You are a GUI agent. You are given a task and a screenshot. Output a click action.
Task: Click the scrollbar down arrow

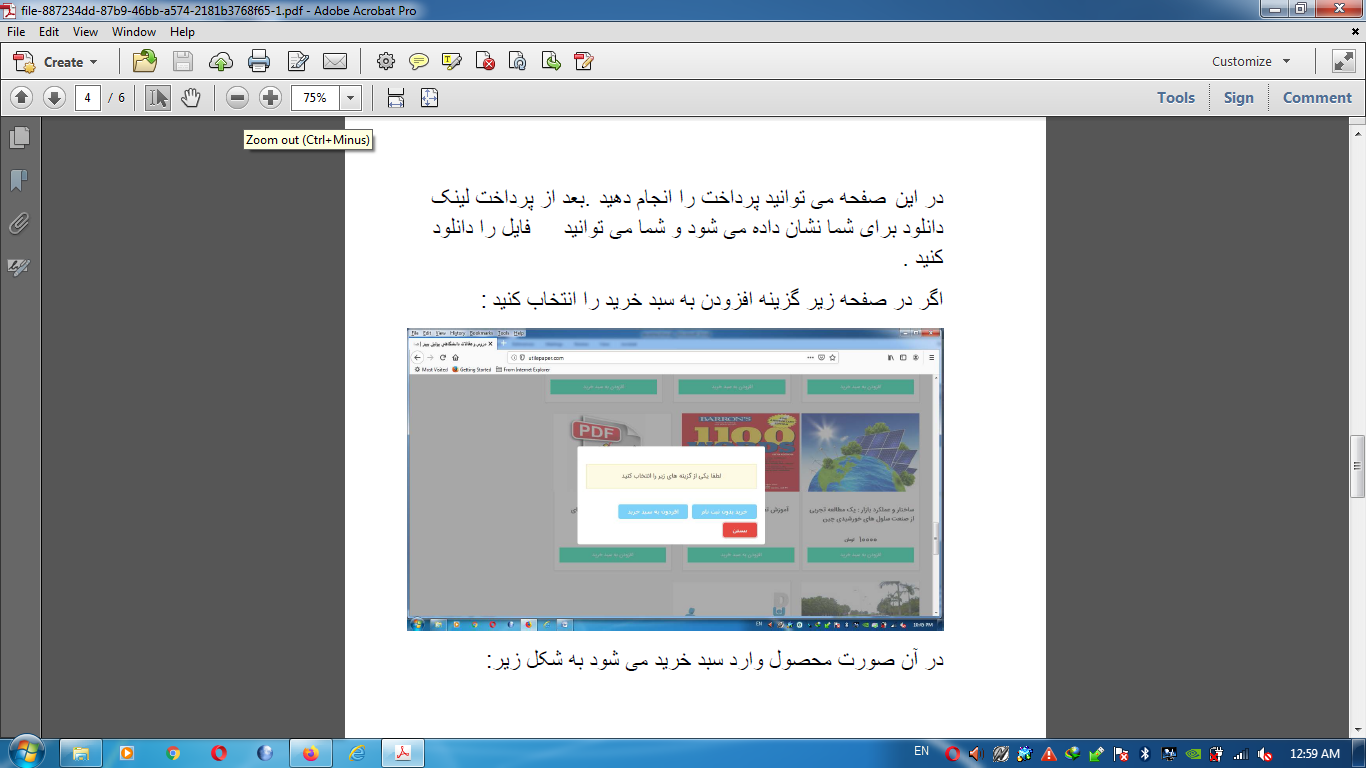pos(1357,732)
